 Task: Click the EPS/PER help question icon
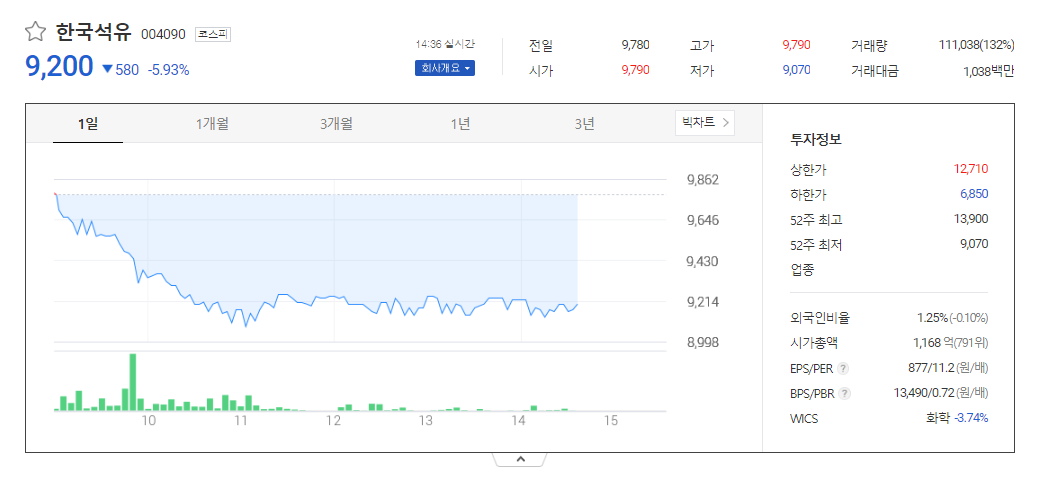point(843,368)
